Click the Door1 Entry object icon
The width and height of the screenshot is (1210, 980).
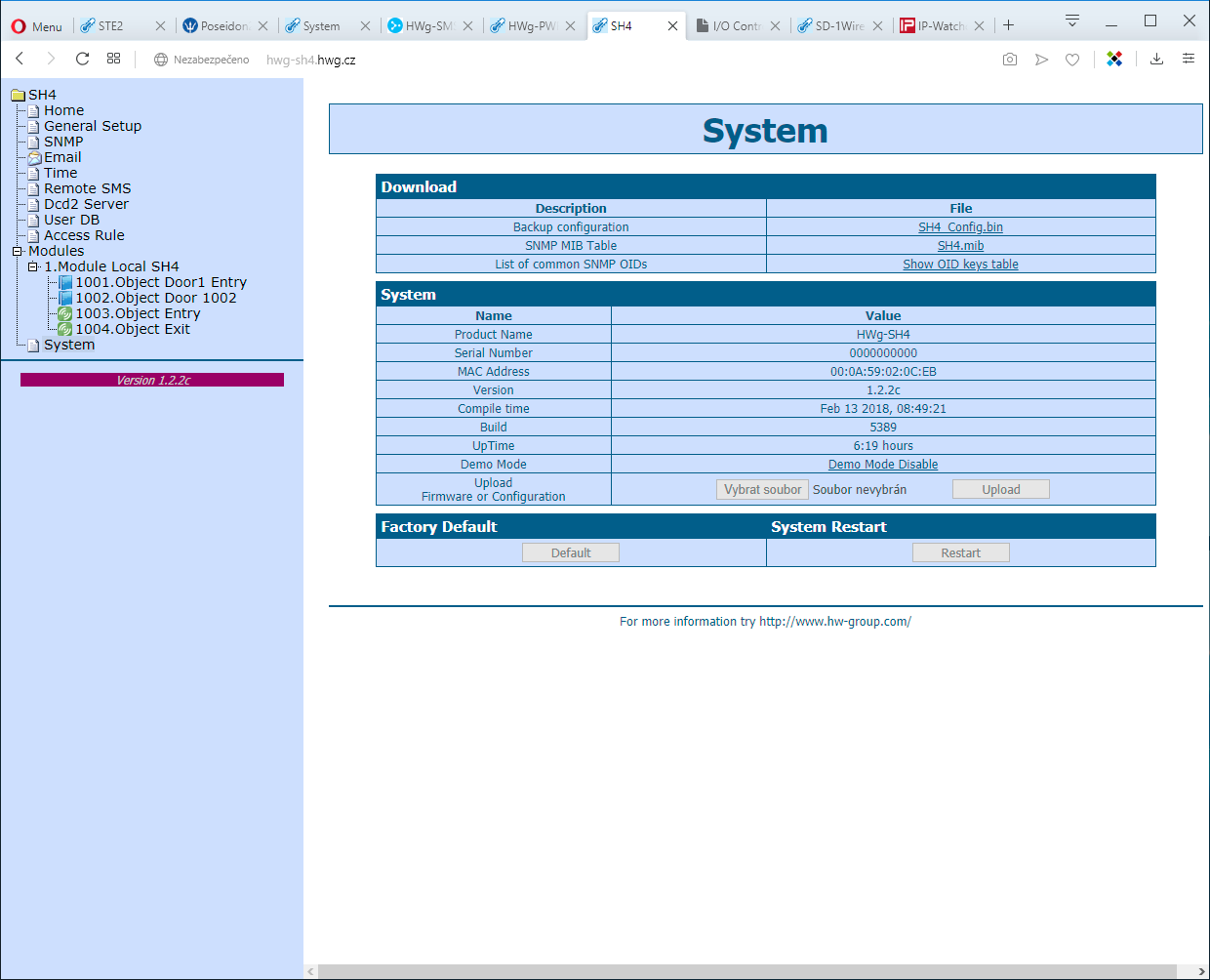(x=65, y=282)
